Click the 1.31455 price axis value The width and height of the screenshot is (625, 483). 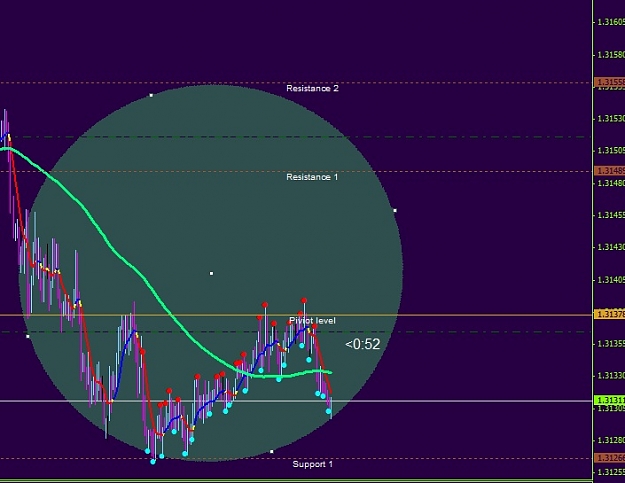coord(611,215)
